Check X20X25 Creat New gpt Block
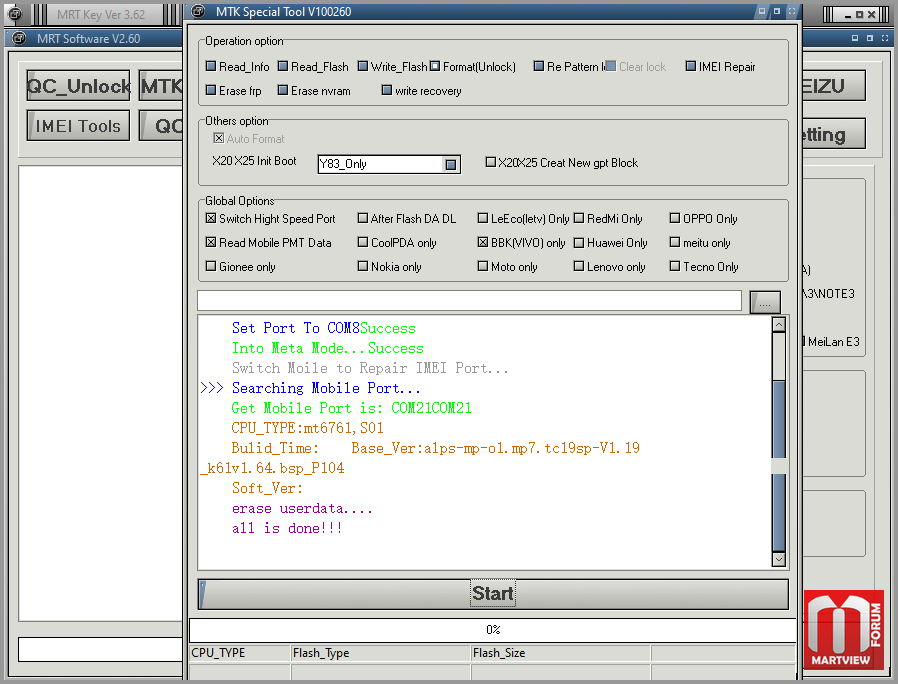 tap(491, 163)
